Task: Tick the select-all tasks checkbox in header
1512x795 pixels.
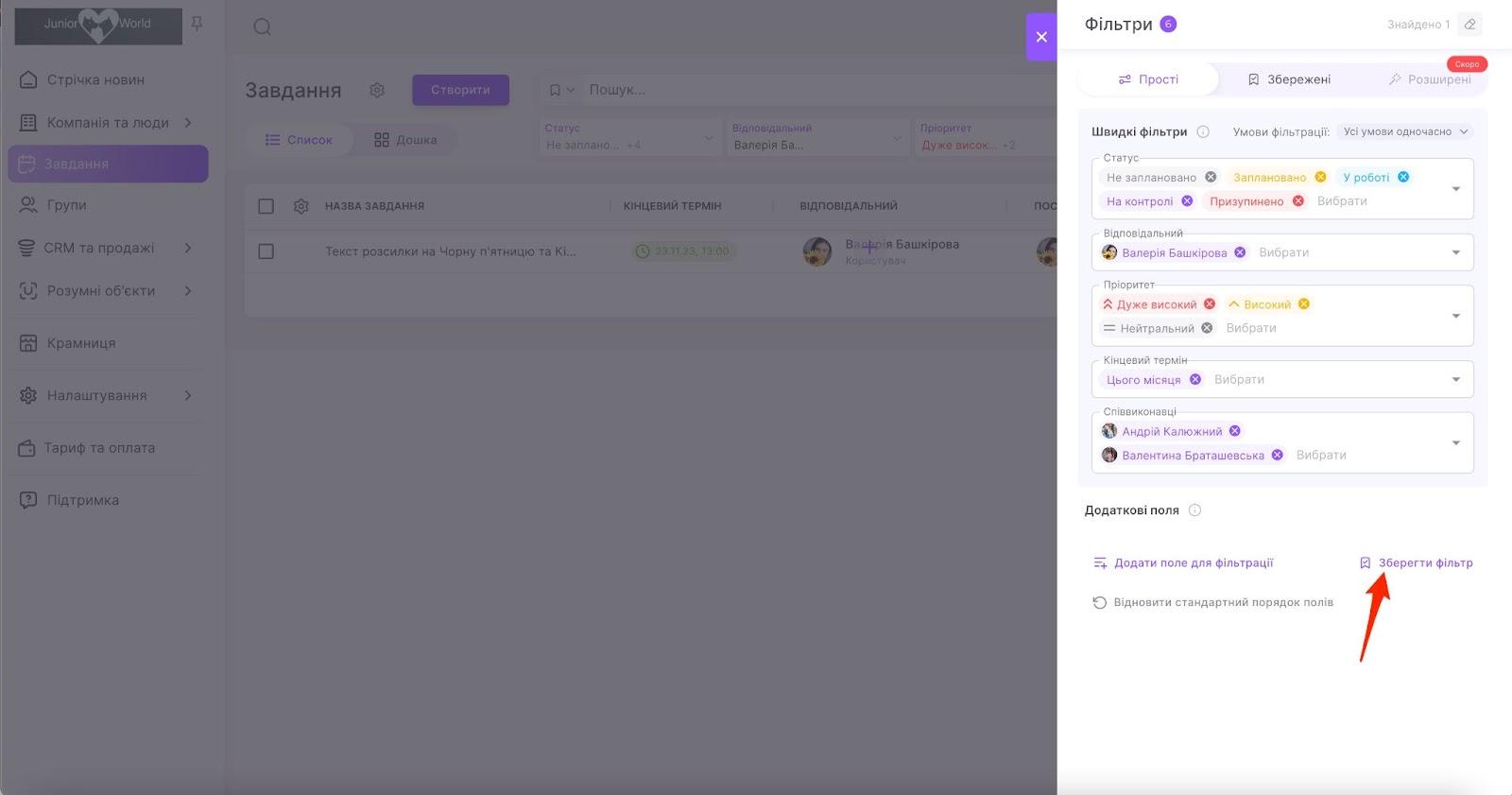Action: [x=266, y=206]
